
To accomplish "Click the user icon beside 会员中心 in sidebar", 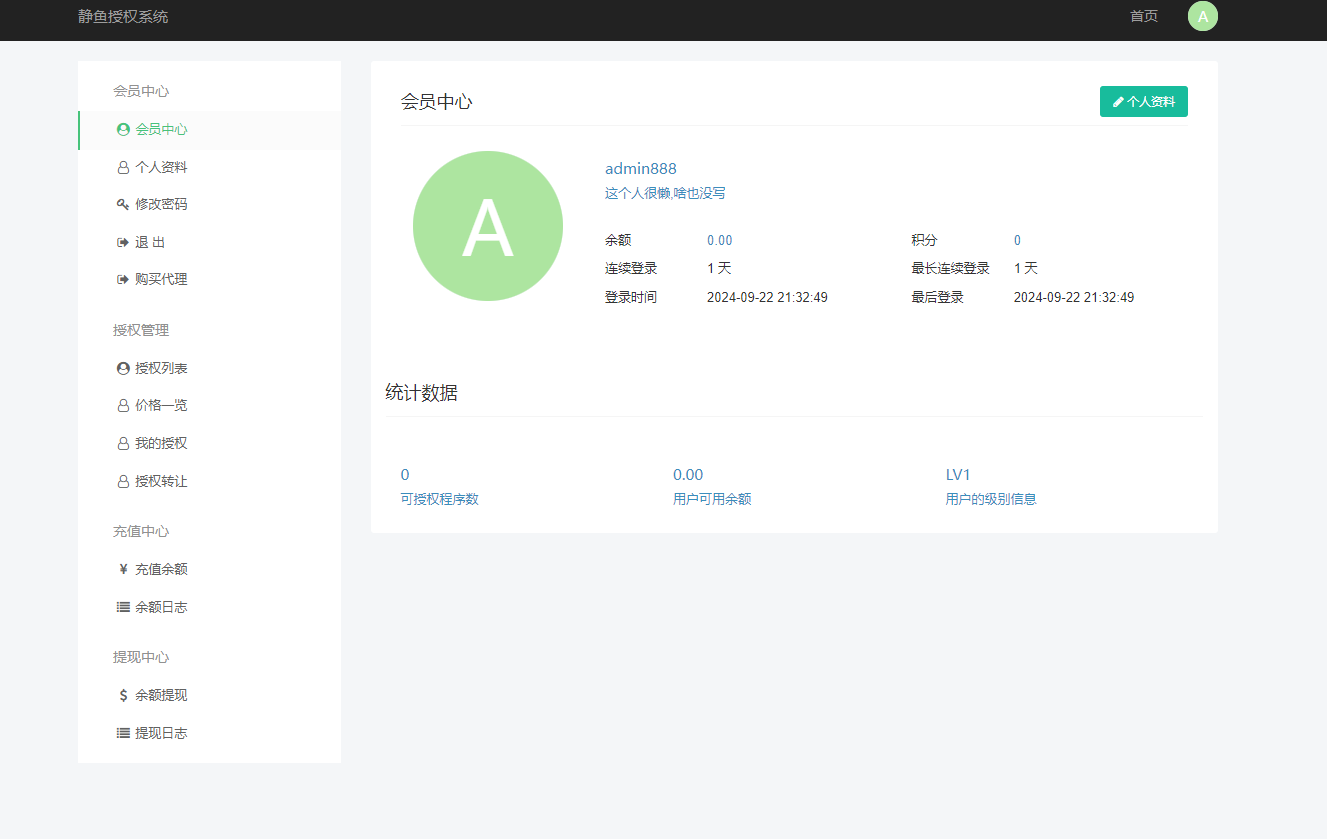I will click(x=123, y=129).
